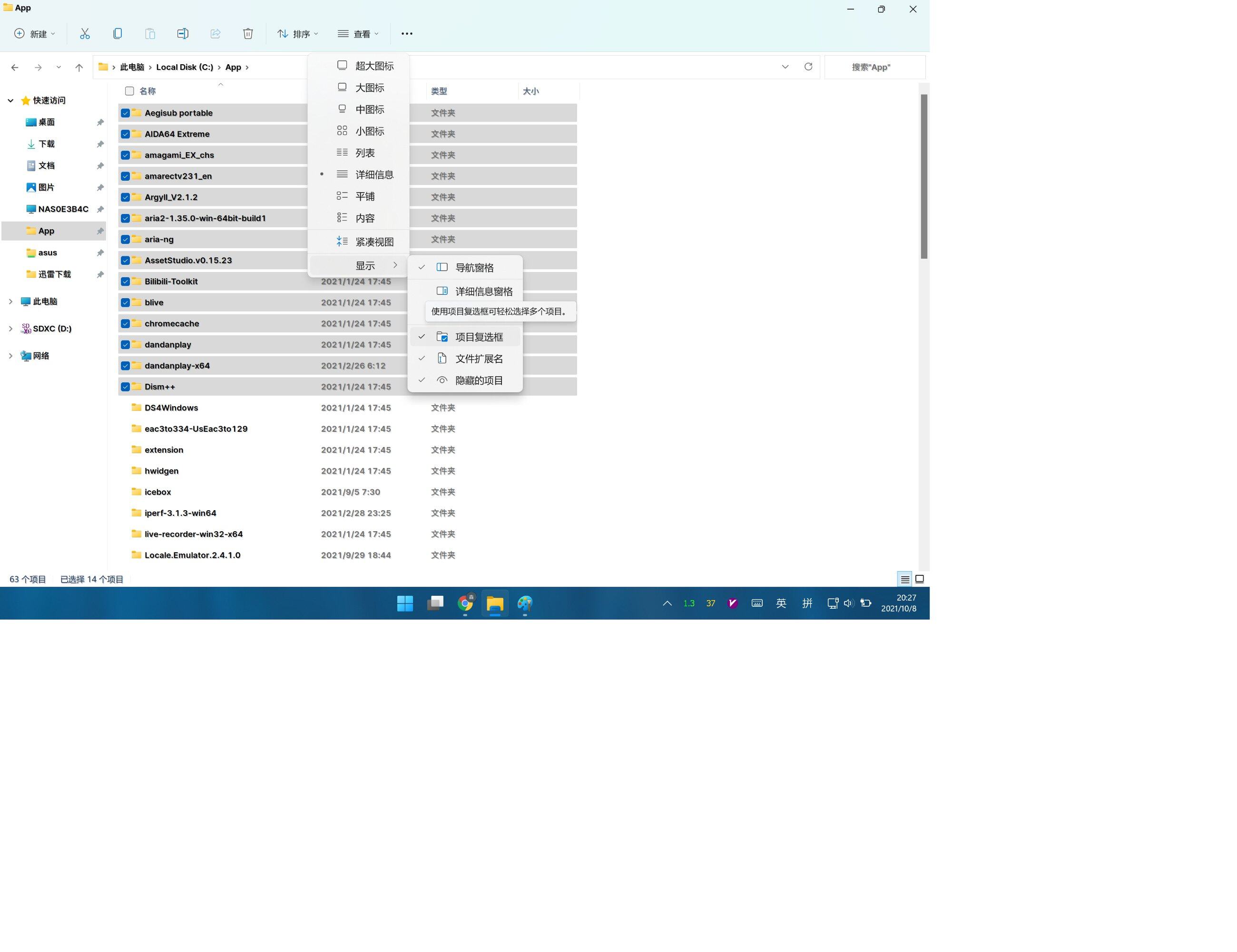Image resolution: width=1237 pixels, height=952 pixels.
Task: Open Chrome from the taskbar
Action: coord(465,603)
